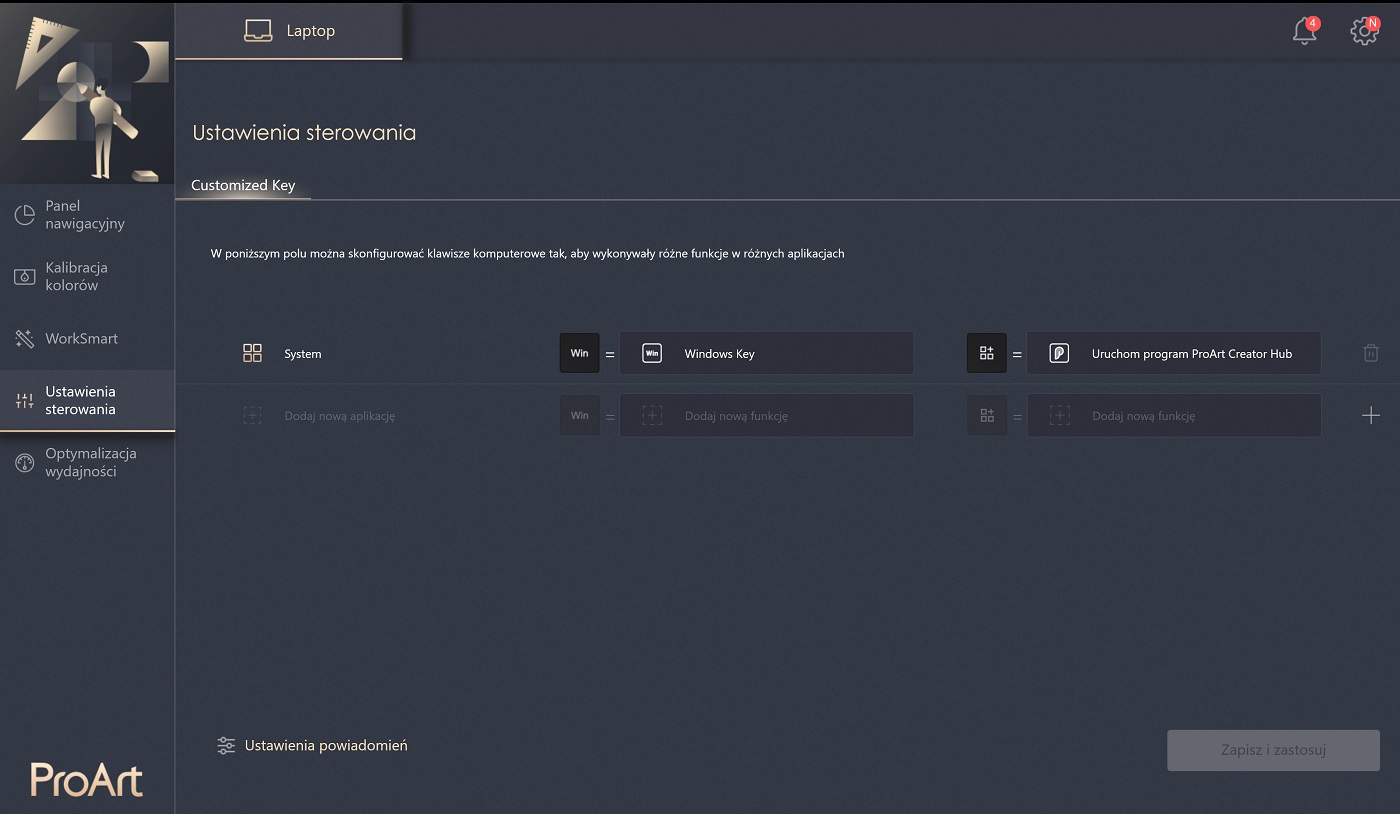Screen dimensions: 1400x814
Task: Open Dodaj nową funkcję ProArt-key field
Action: [x=1173, y=415]
